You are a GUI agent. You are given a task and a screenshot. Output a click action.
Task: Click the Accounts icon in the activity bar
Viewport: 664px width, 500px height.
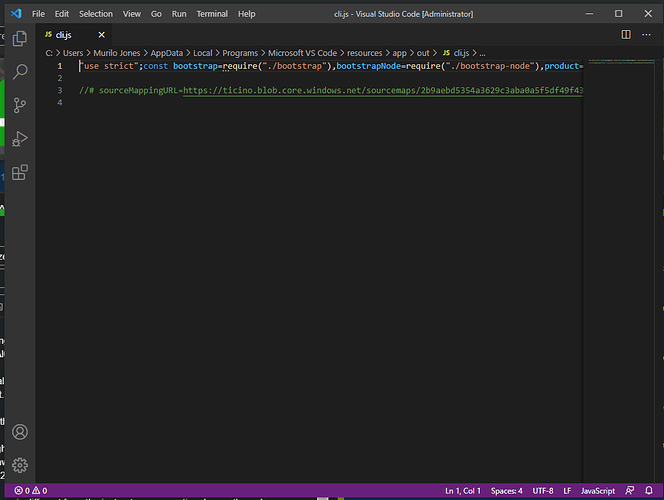(20, 432)
